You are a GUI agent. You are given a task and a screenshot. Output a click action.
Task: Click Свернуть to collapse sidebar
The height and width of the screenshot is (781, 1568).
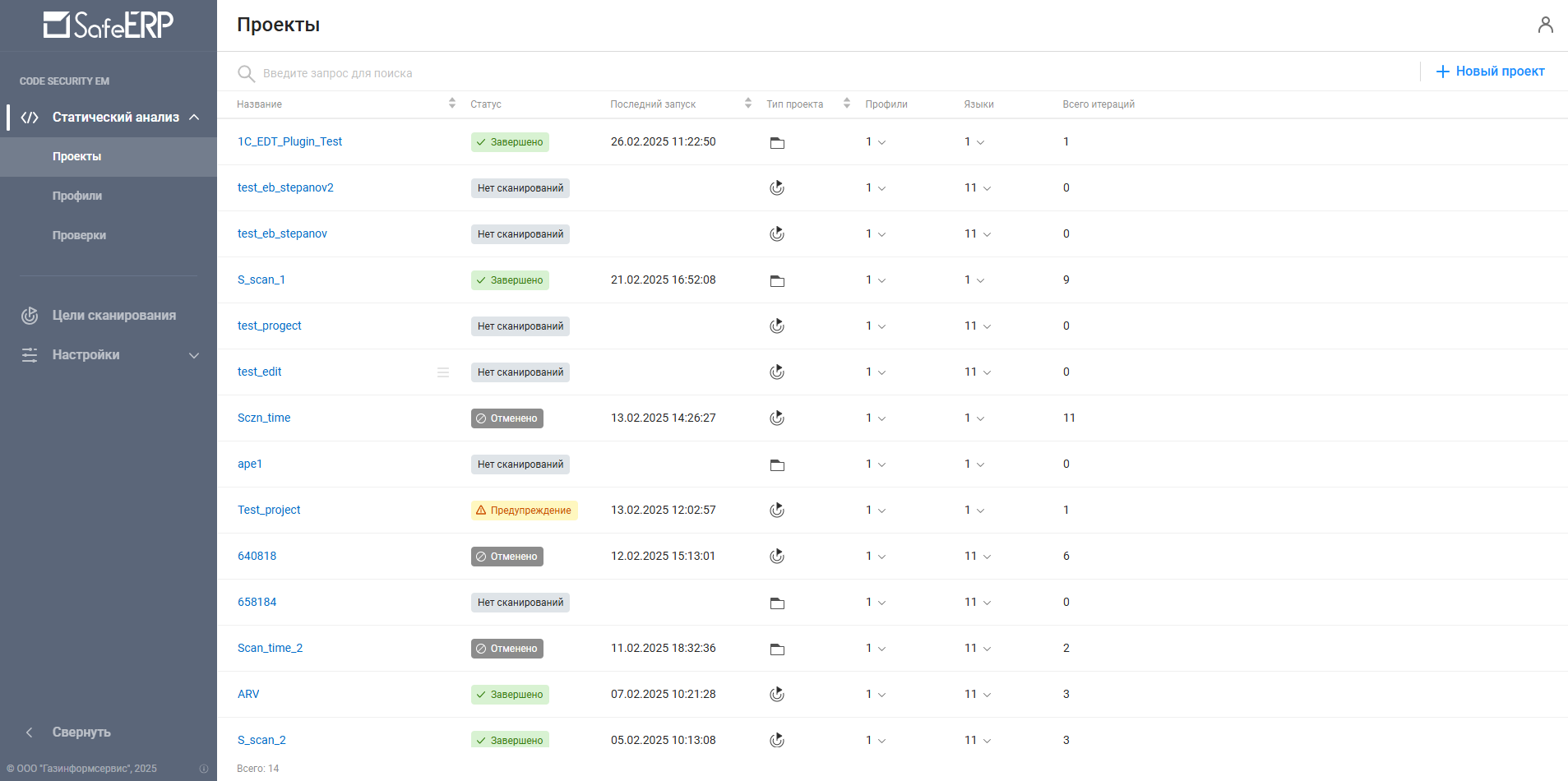tap(81, 732)
